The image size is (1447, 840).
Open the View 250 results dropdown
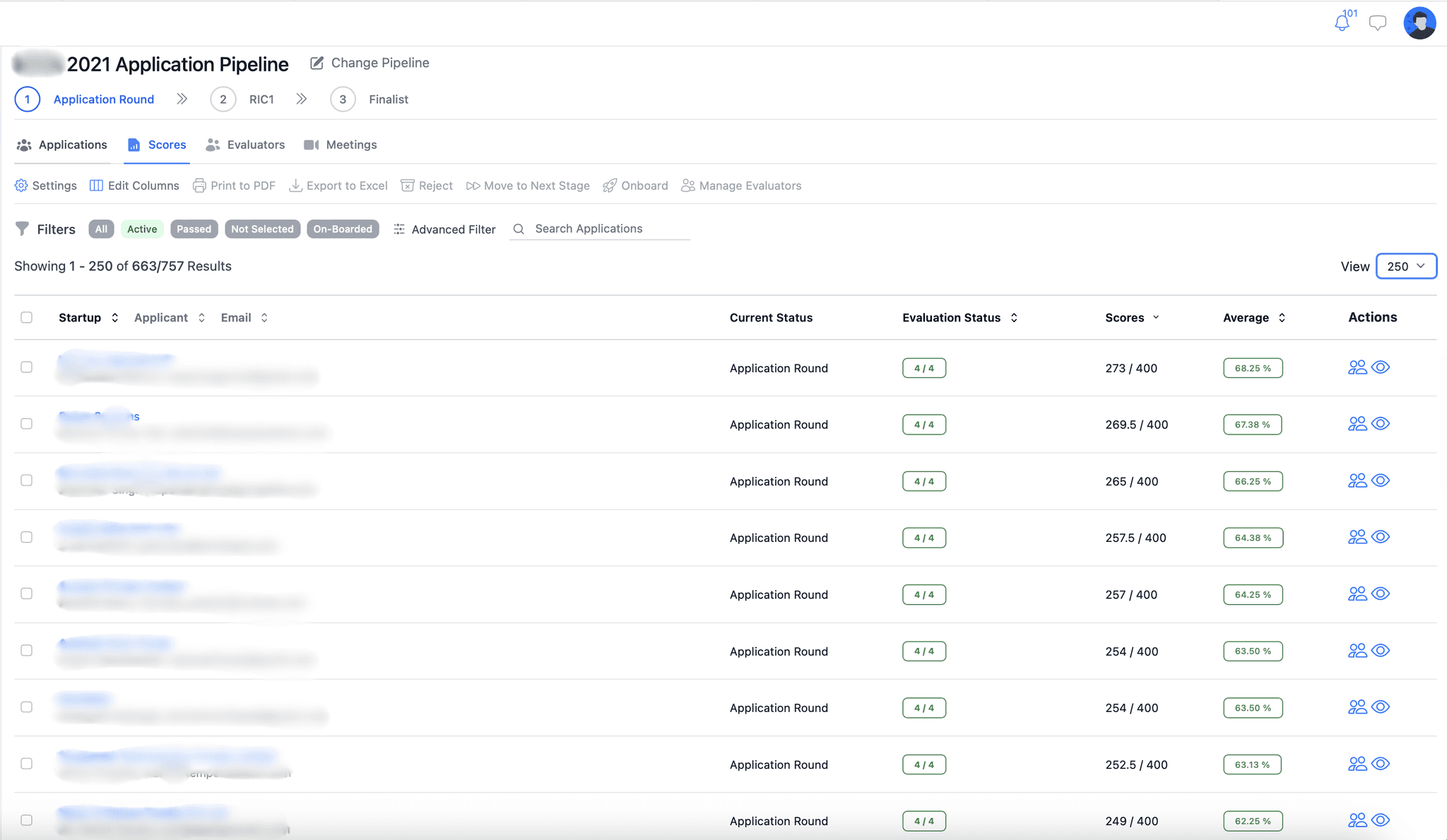(x=1406, y=266)
